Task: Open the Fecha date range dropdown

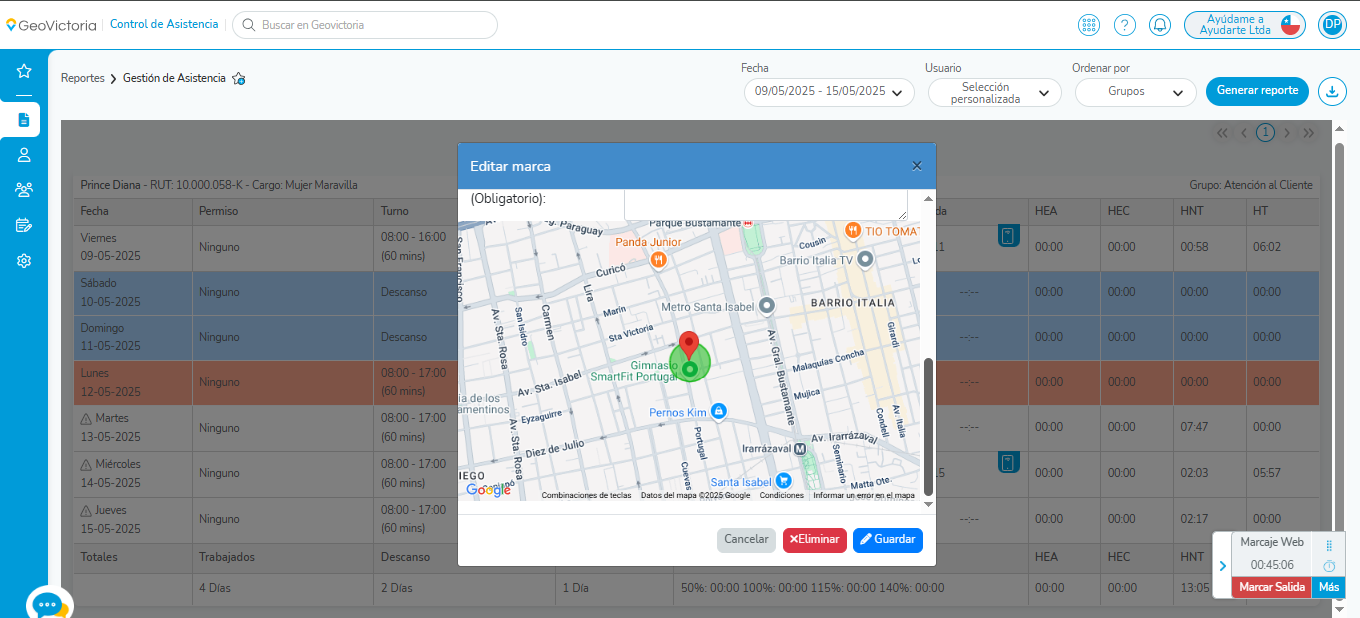Action: point(829,92)
